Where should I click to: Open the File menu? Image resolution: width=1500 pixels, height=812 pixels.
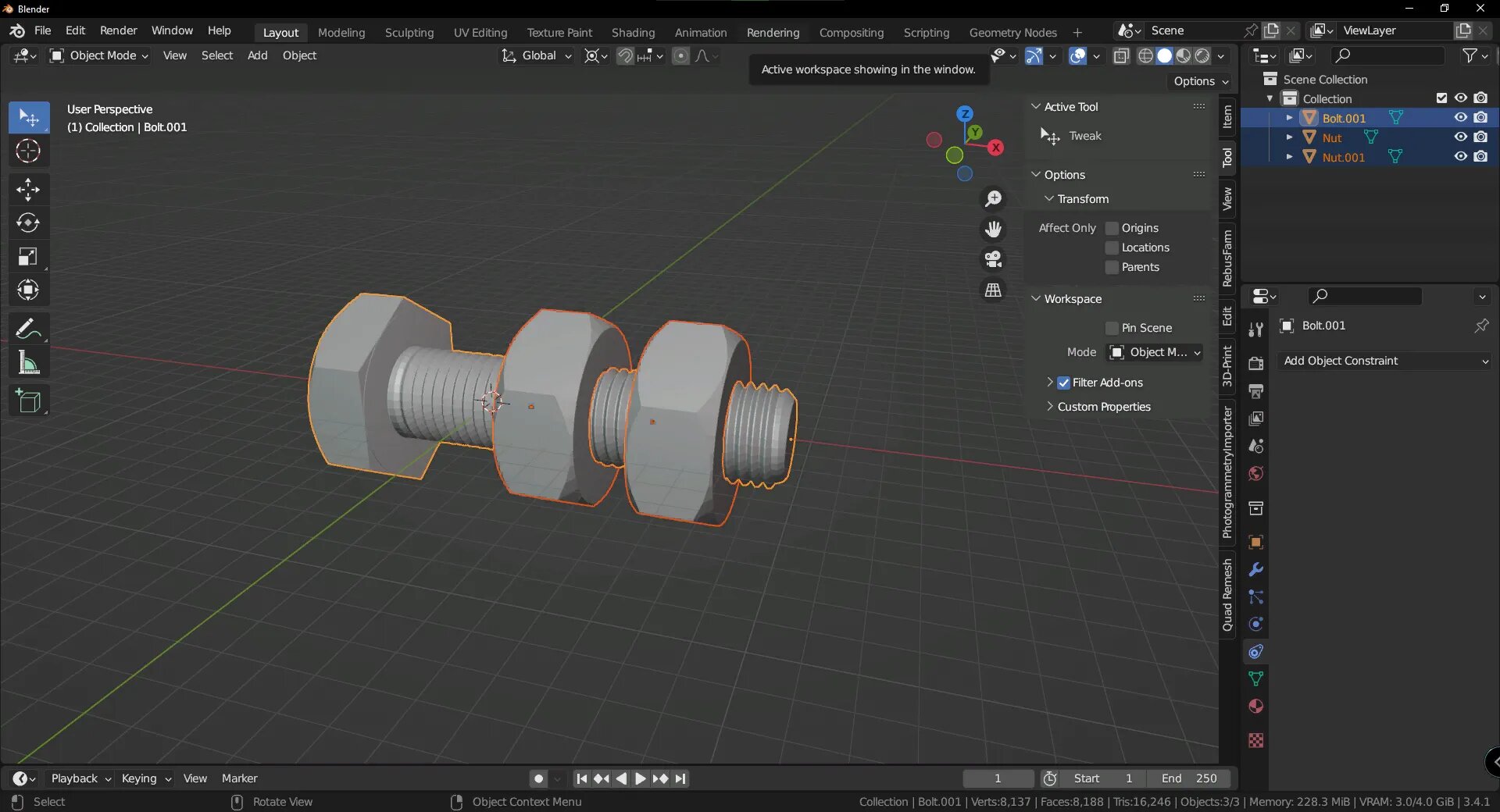(42, 30)
